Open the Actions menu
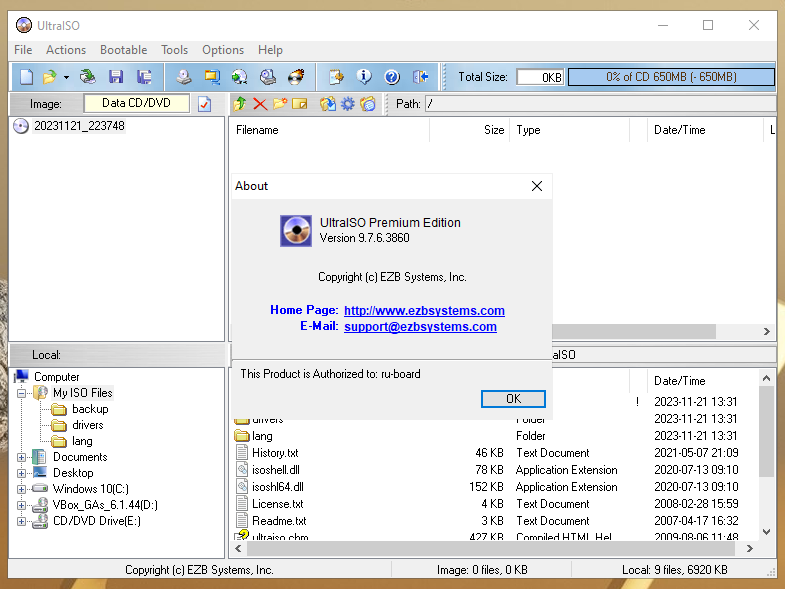 tap(66, 50)
